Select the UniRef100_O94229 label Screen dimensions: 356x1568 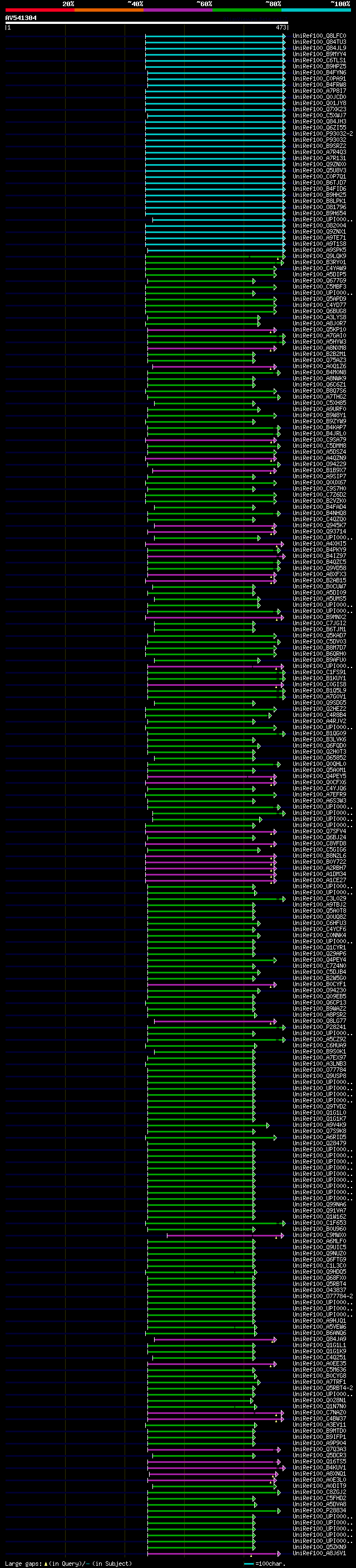(x=319, y=464)
